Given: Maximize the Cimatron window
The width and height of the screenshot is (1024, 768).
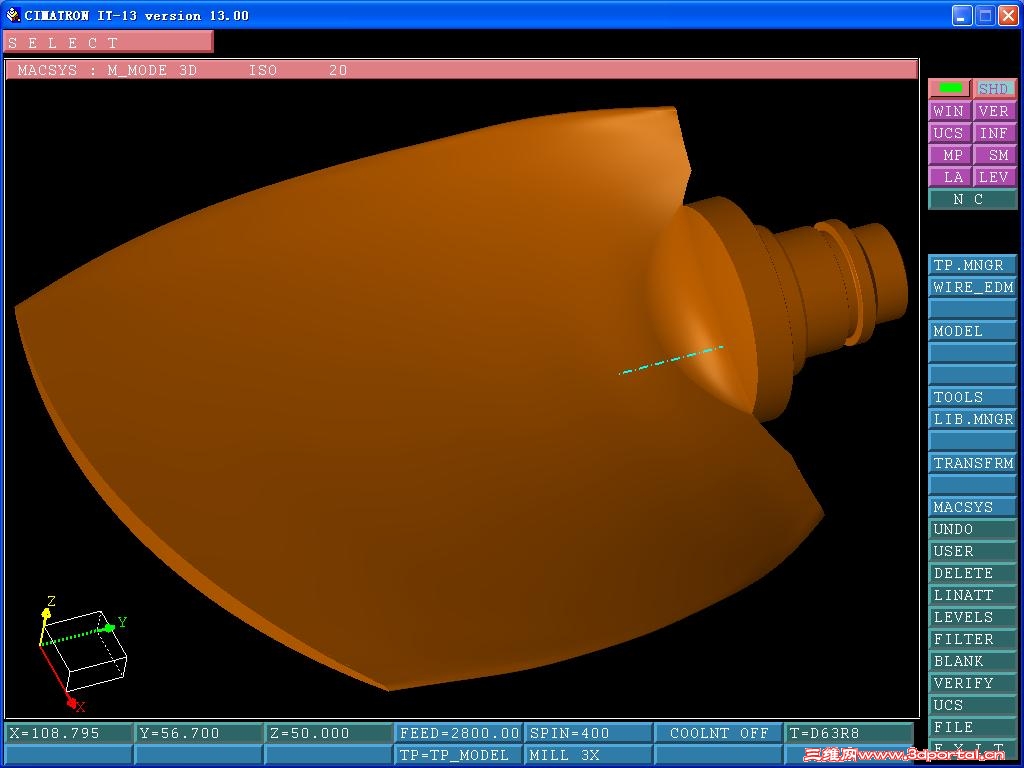Looking at the screenshot, I should pyautogui.click(x=985, y=15).
